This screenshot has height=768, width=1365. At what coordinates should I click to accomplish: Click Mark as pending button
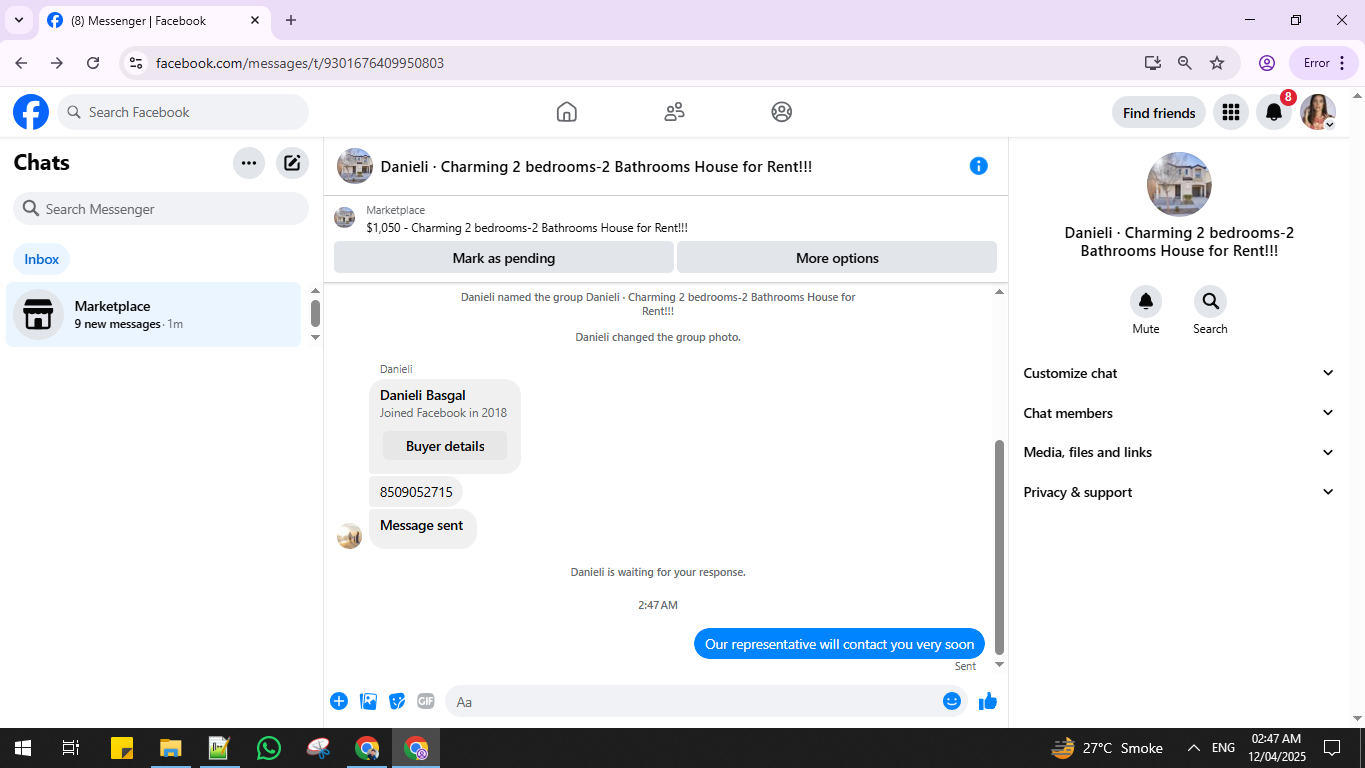pos(504,258)
